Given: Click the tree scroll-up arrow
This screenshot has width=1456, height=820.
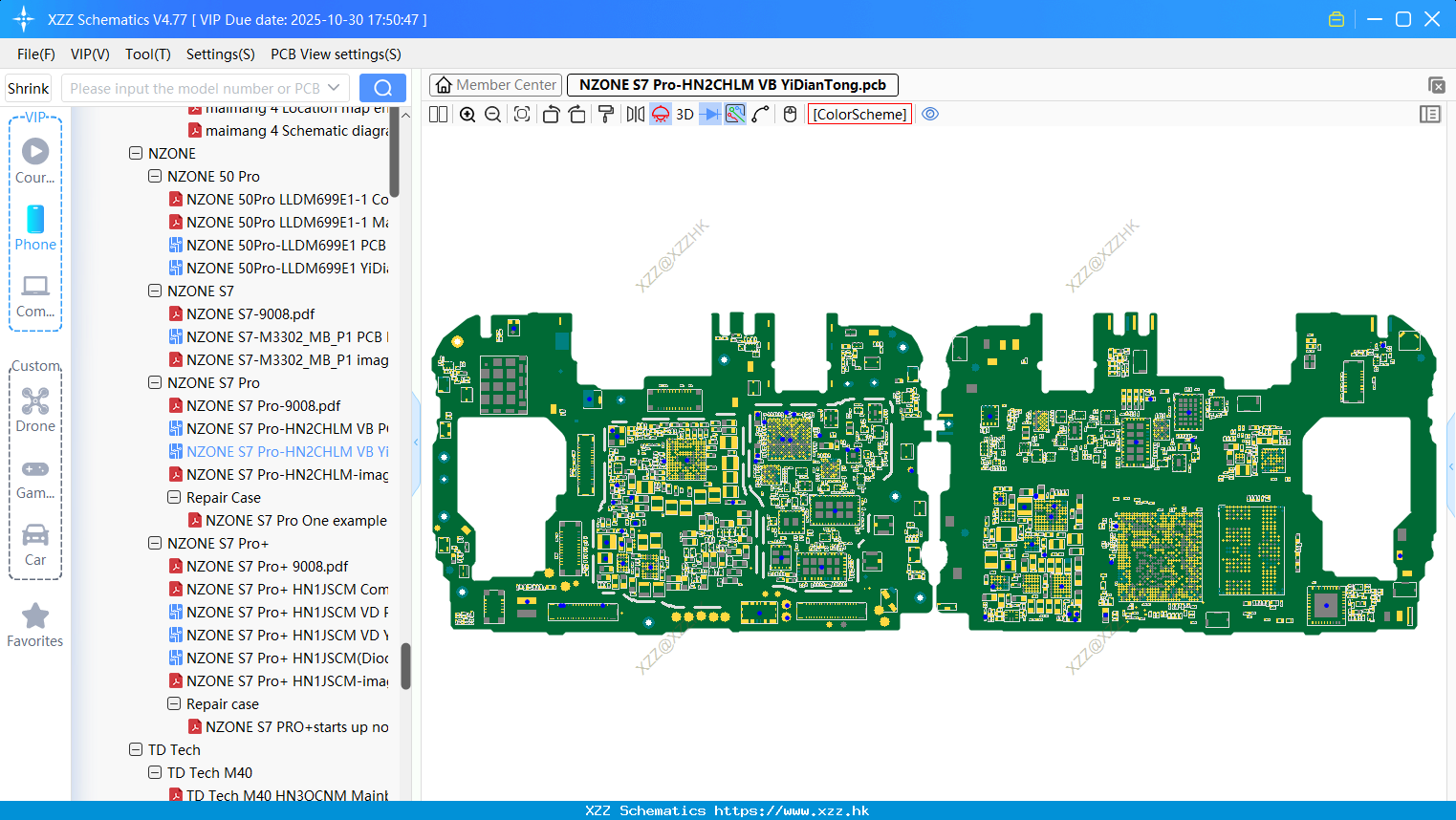Looking at the screenshot, I should pyautogui.click(x=405, y=115).
